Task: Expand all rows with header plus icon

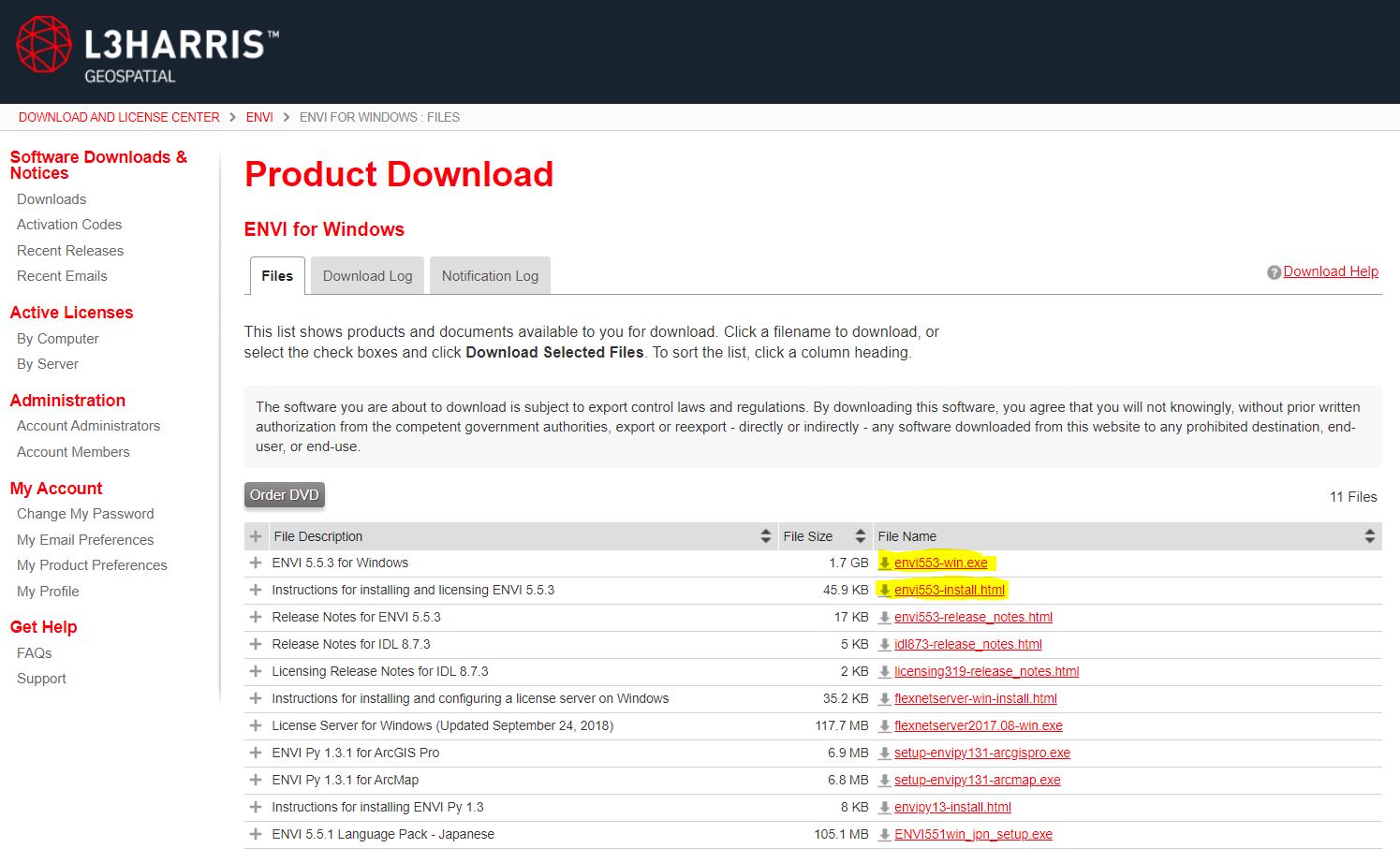Action: [x=255, y=536]
